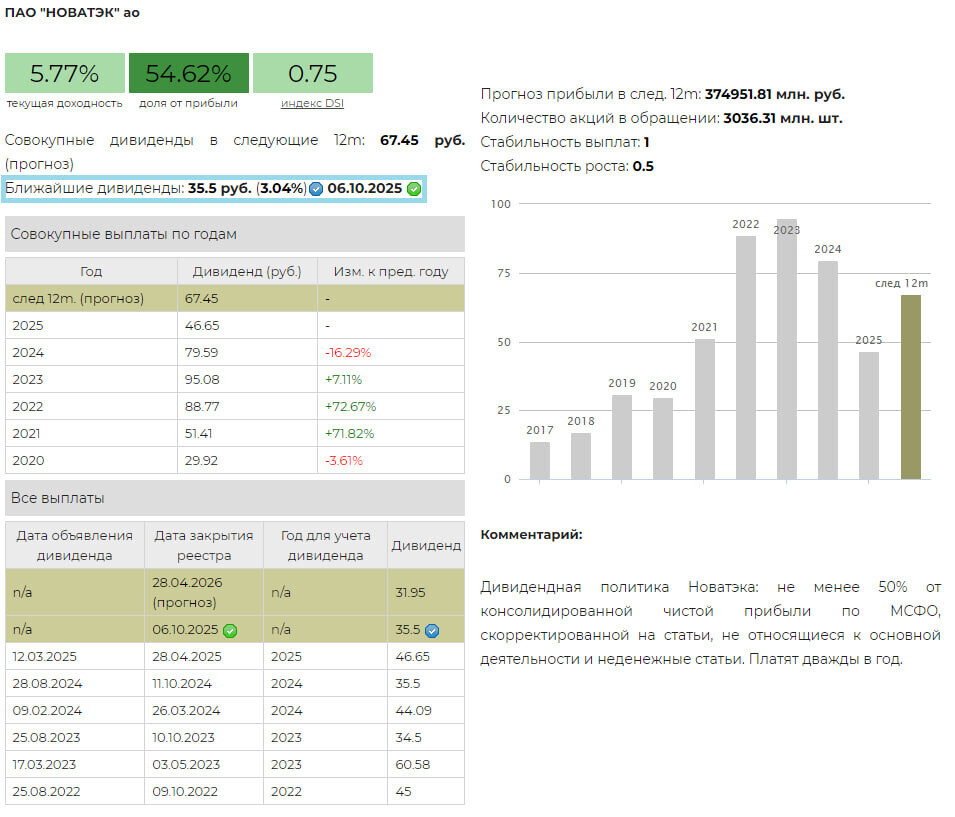Collapse the Все выплаты section header
The width and height of the screenshot is (955, 817).
[x=234, y=498]
